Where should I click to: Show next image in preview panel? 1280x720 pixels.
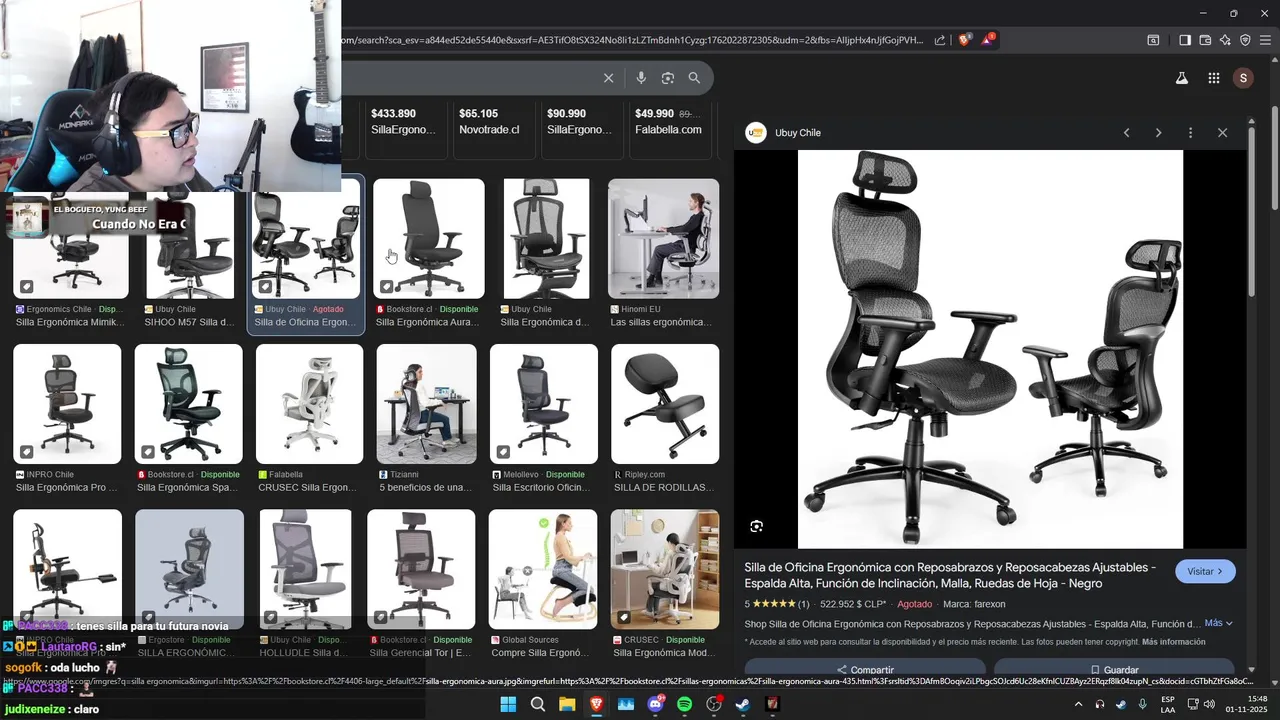[x=1158, y=133]
